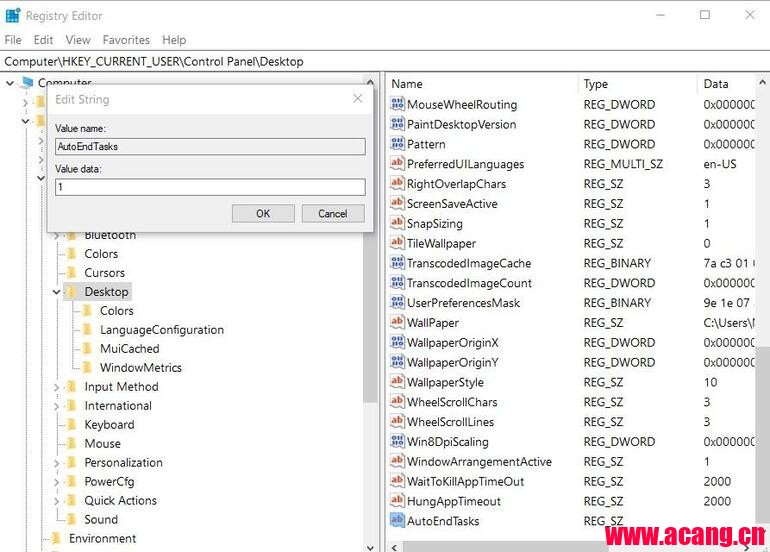Select the Keyboard key
Screen dimensions: 770x552
tap(109, 425)
